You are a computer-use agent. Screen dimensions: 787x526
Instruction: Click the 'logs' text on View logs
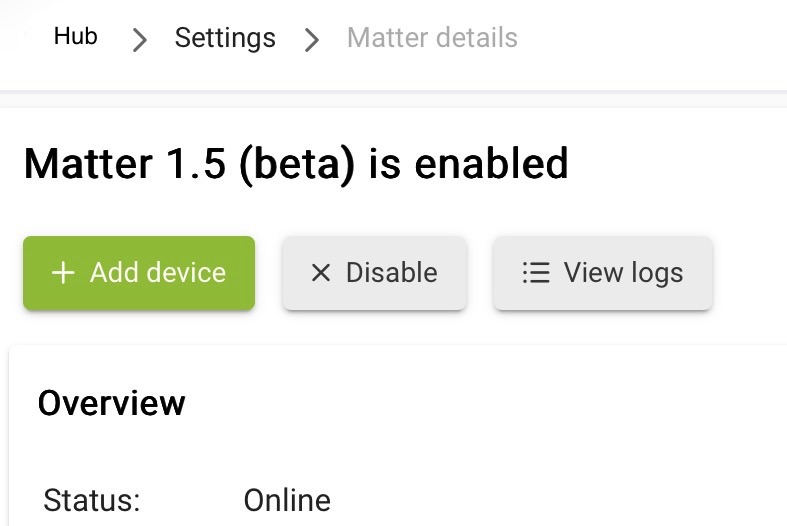pos(657,274)
